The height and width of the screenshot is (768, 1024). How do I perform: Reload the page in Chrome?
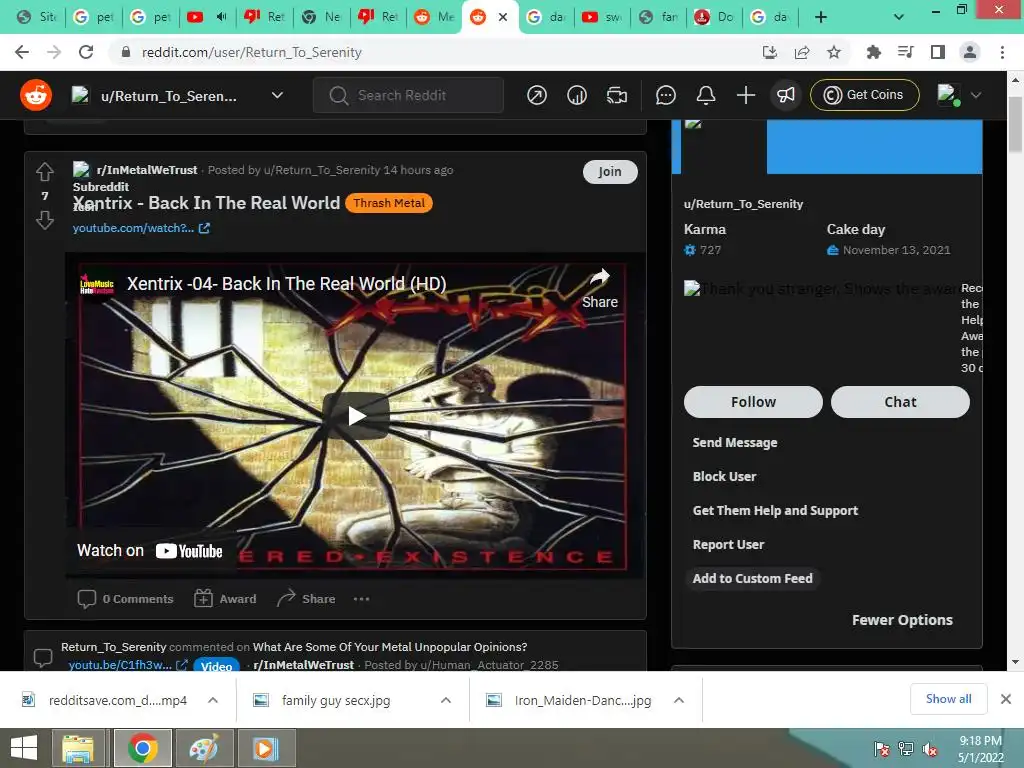point(86,52)
